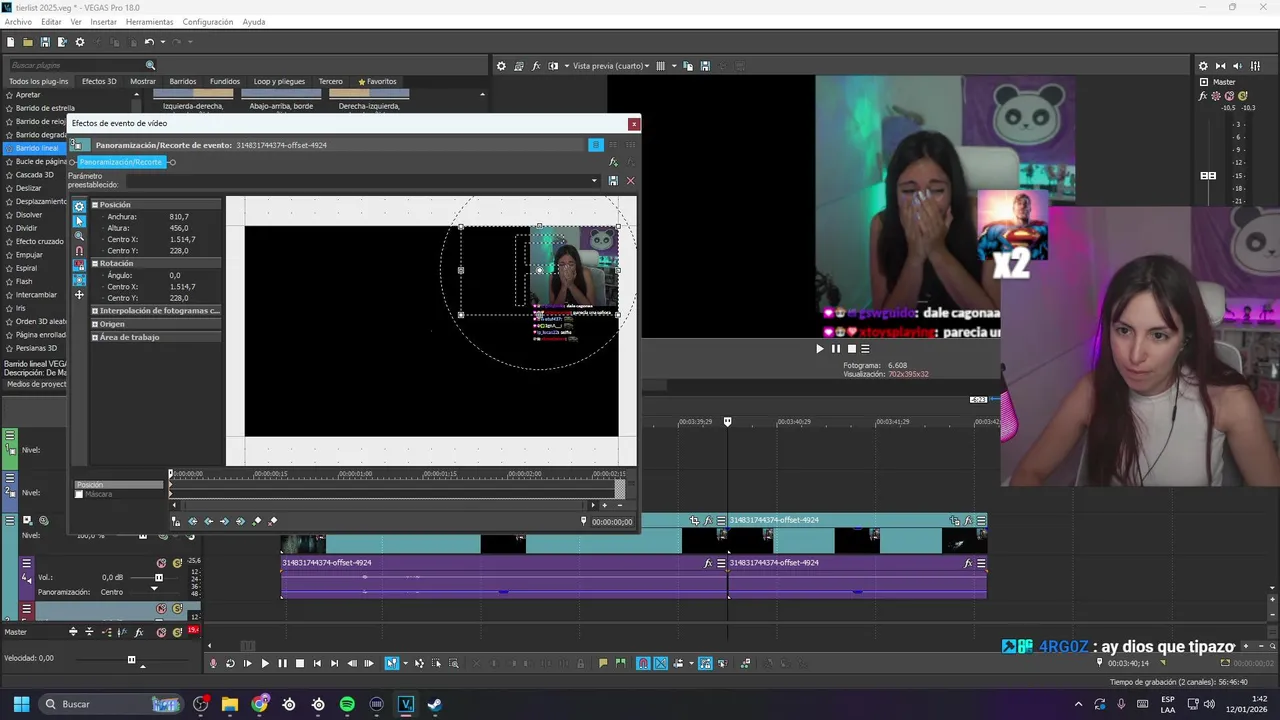Open edit tool dropdown arrow in transport bar
This screenshot has height=720, width=1280.
[x=404, y=663]
